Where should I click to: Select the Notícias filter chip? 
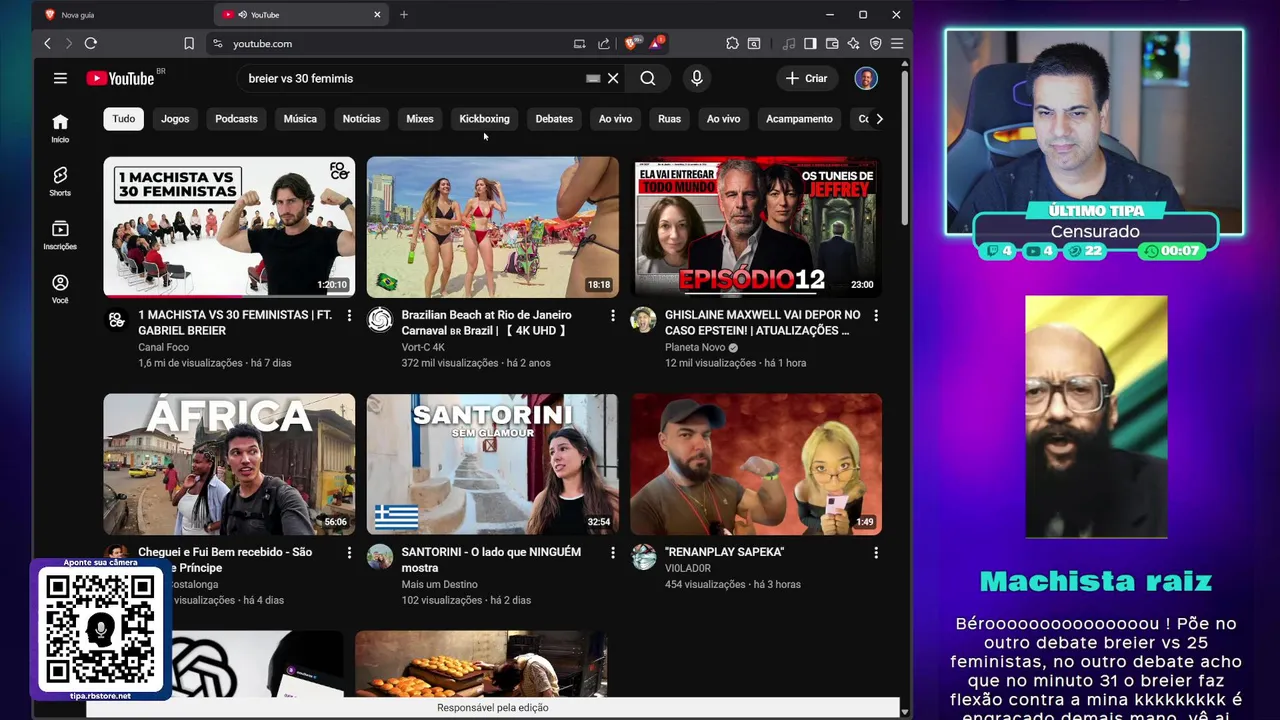pyautogui.click(x=361, y=118)
